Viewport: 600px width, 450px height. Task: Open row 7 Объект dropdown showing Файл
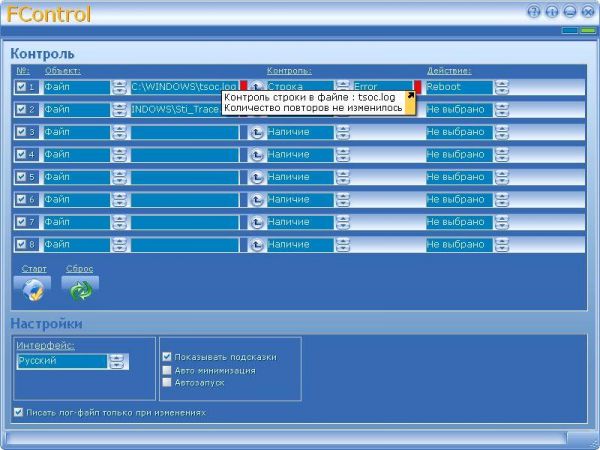119,221
